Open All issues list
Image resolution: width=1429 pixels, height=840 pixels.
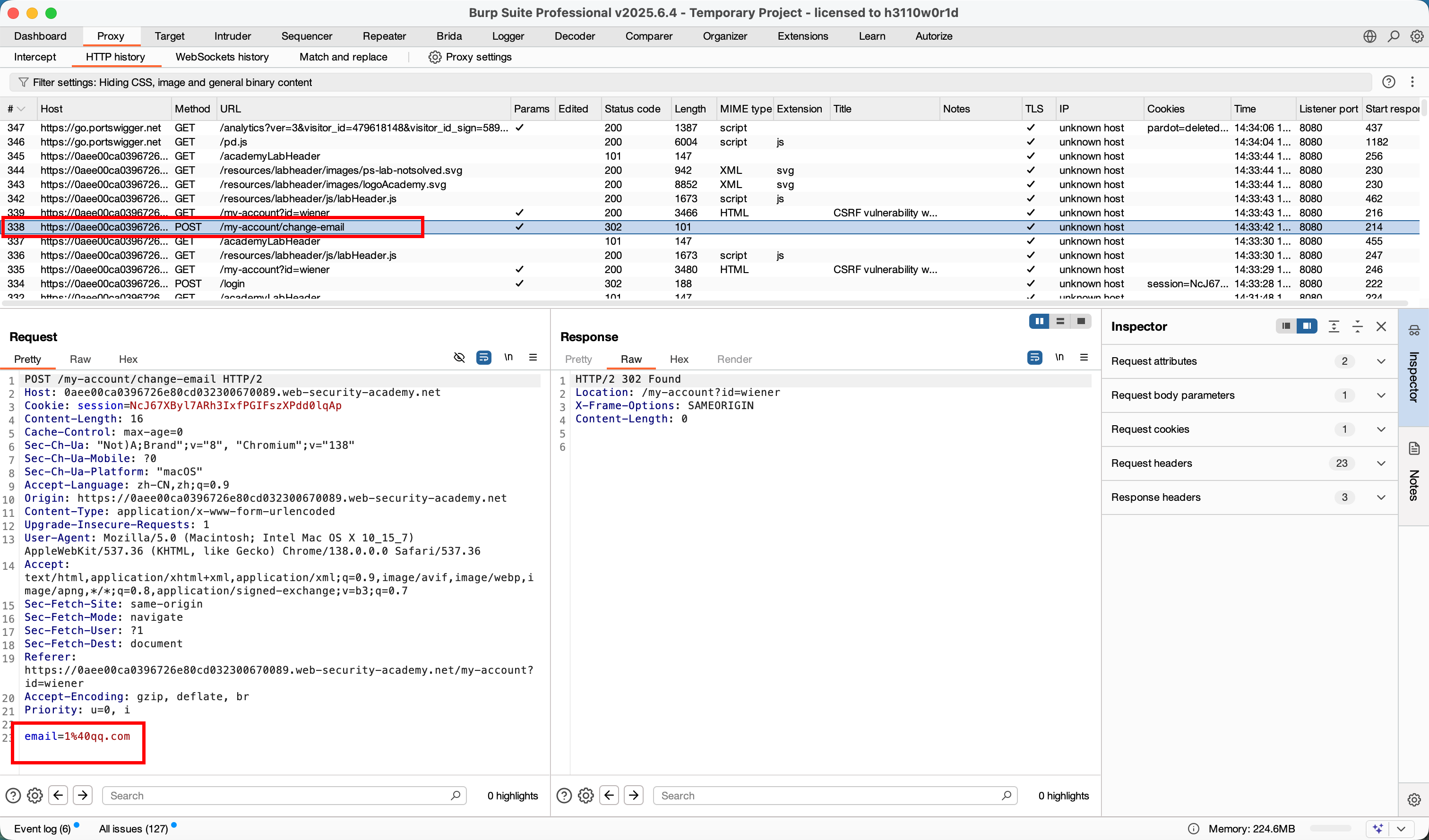[133, 828]
